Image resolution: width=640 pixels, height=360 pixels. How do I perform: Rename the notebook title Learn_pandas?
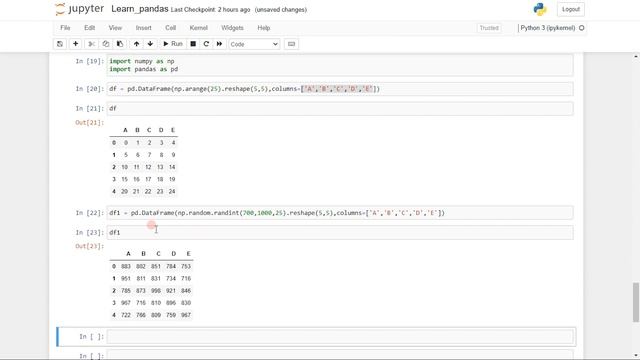140,9
